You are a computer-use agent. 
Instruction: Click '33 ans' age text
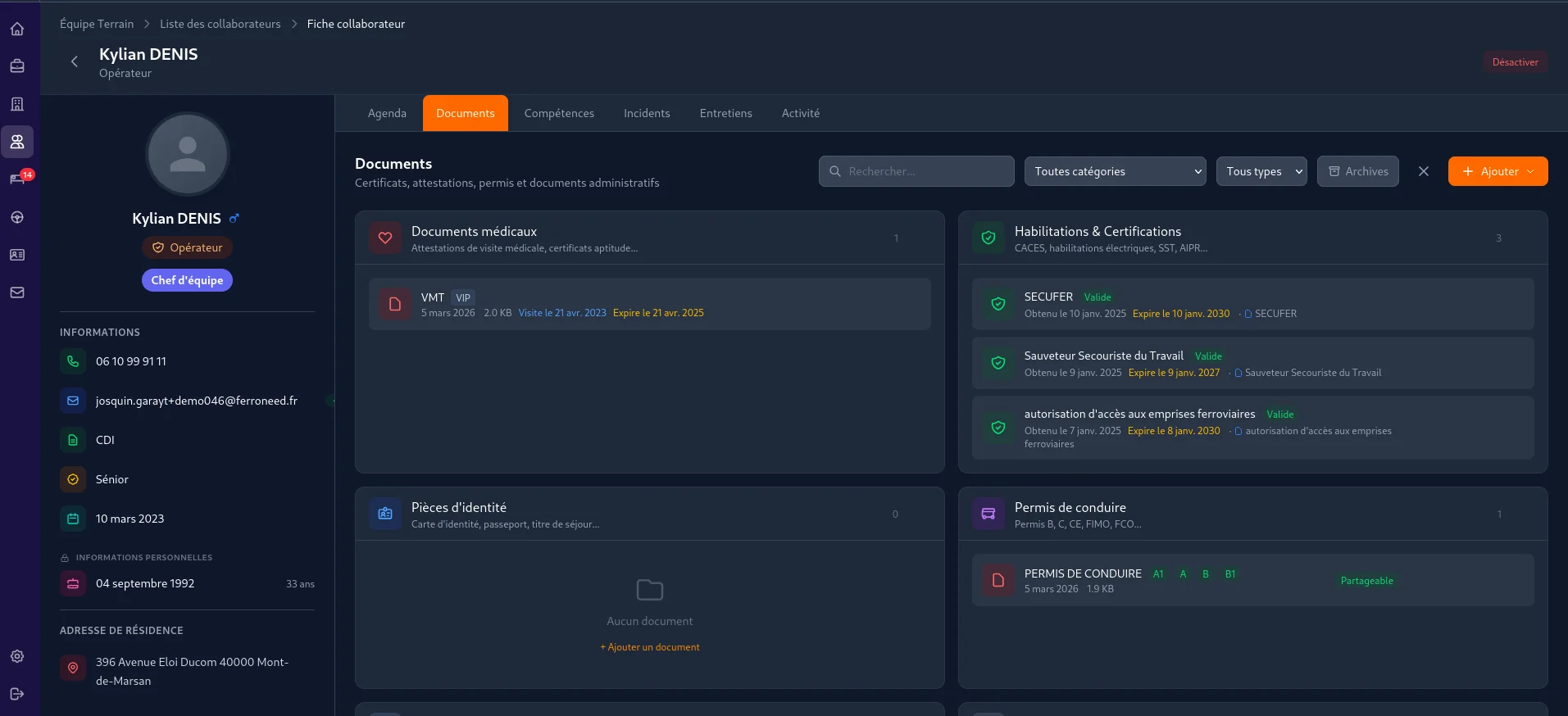(x=300, y=584)
